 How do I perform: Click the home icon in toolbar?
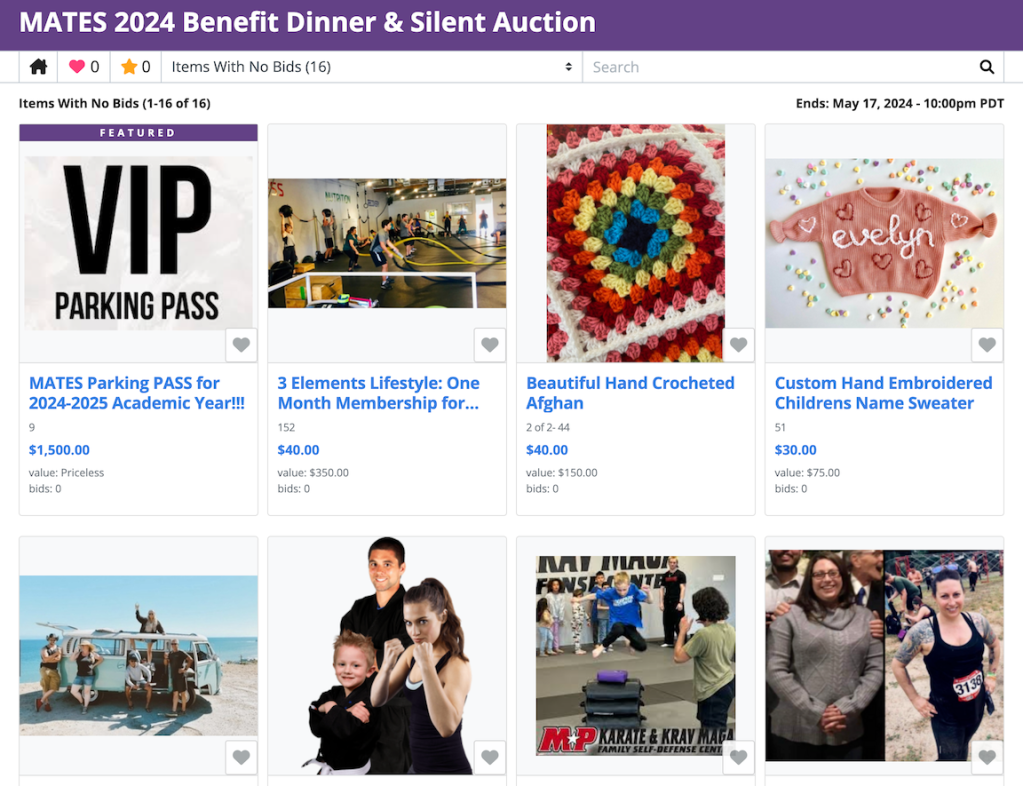(38, 67)
